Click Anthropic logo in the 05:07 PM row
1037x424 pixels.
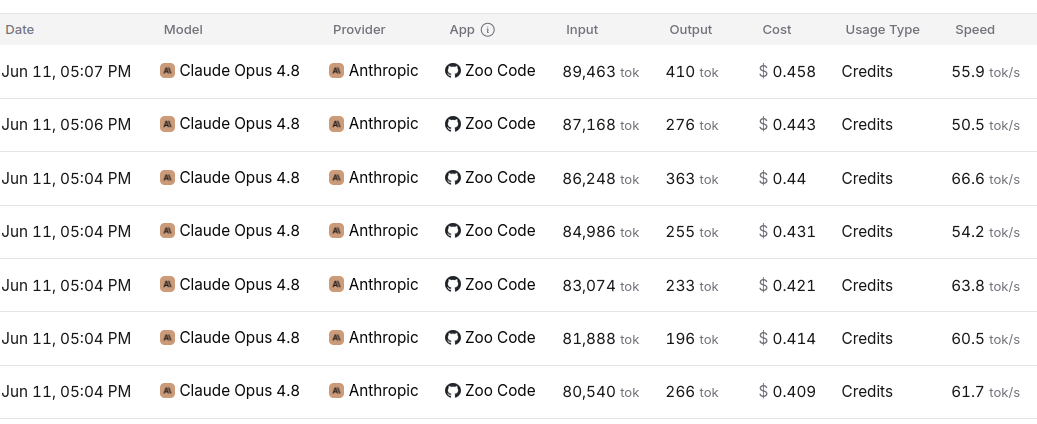click(x=337, y=71)
